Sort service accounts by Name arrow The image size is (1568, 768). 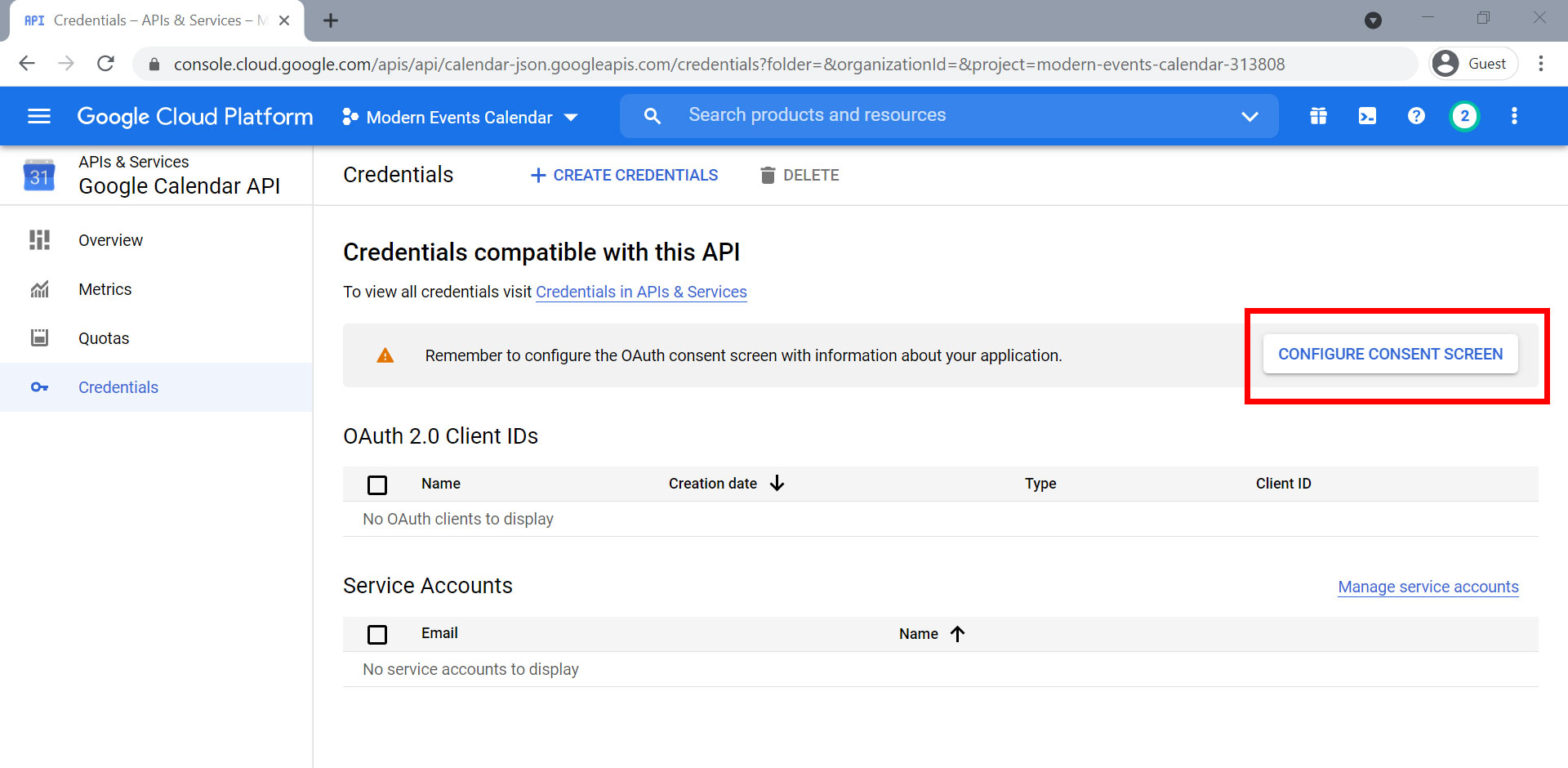point(957,634)
